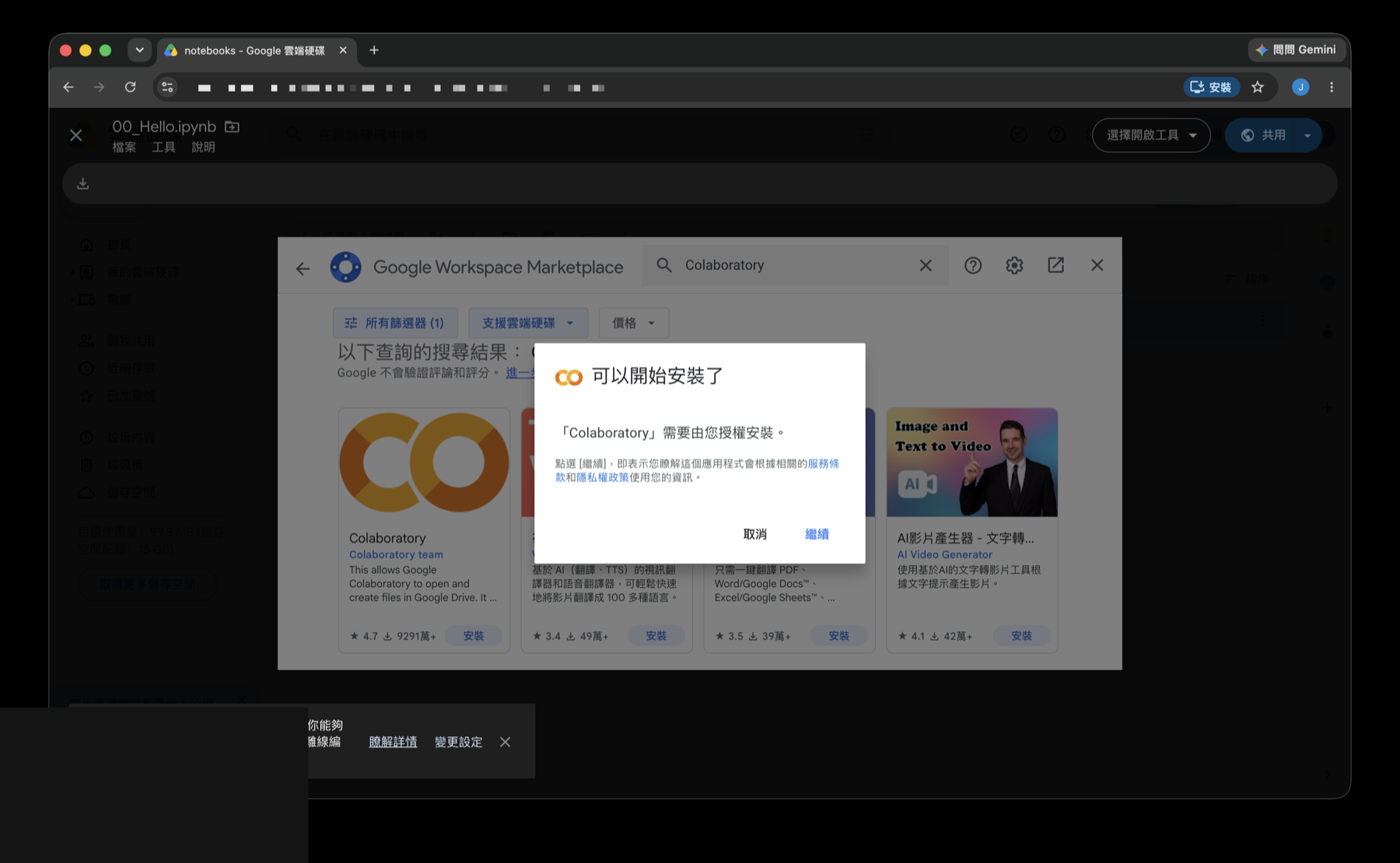Viewport: 1400px width, 863px height.
Task: Go back in browser history
Action: 68,87
